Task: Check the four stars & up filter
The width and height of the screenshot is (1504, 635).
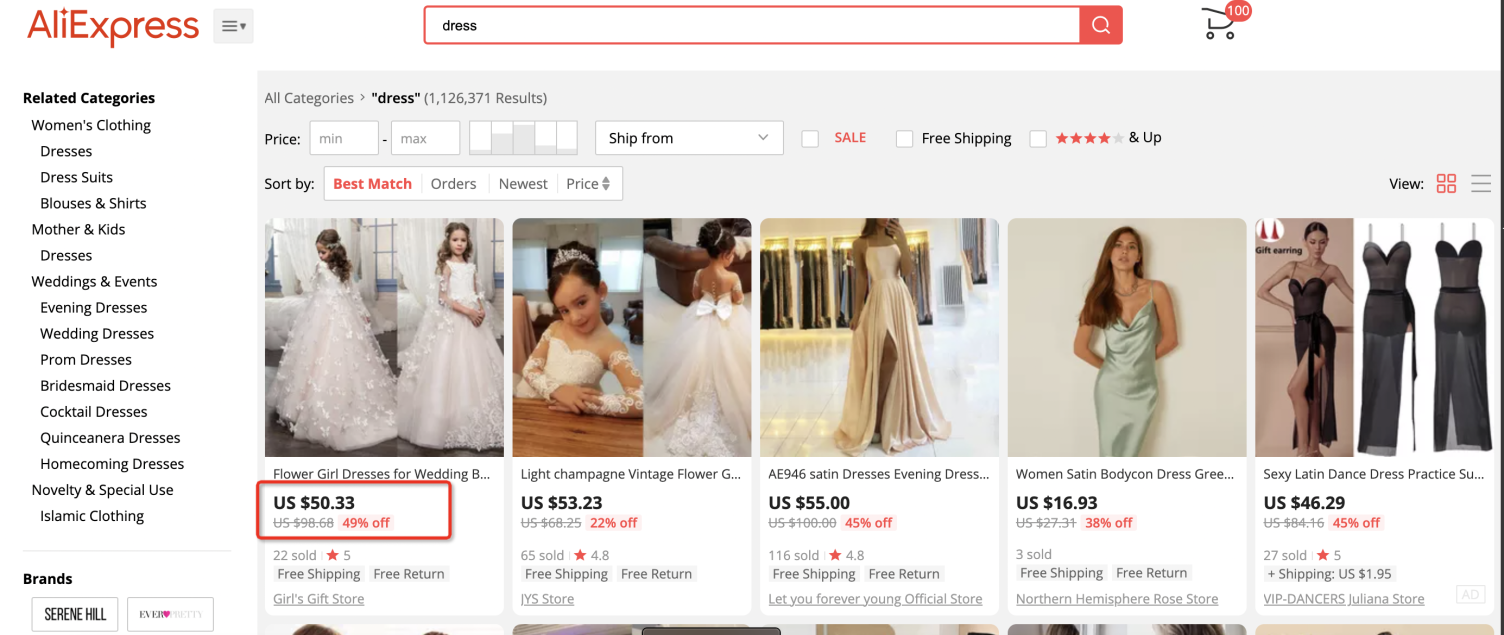Action: click(1038, 139)
